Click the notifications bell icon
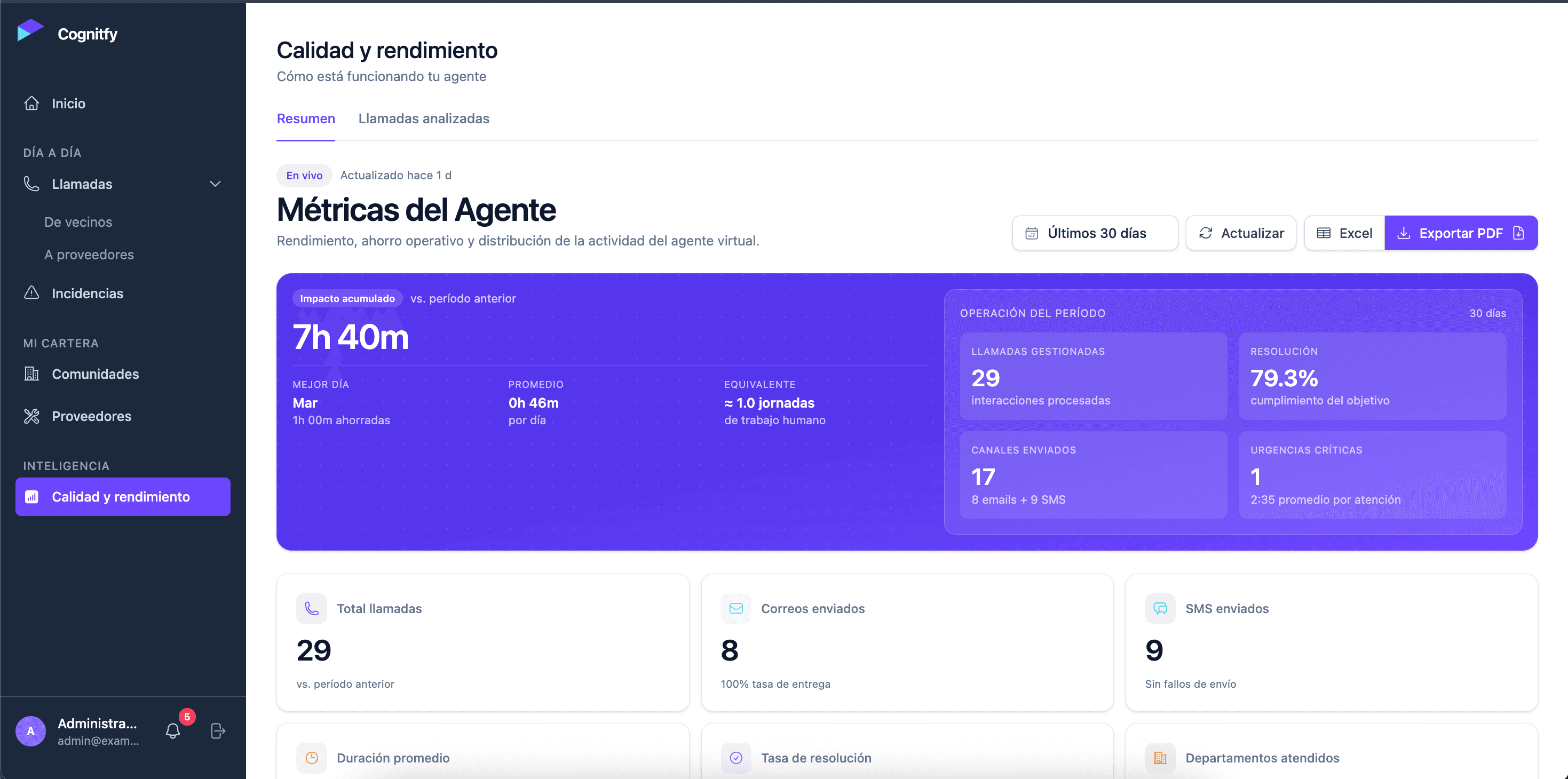 point(173,730)
